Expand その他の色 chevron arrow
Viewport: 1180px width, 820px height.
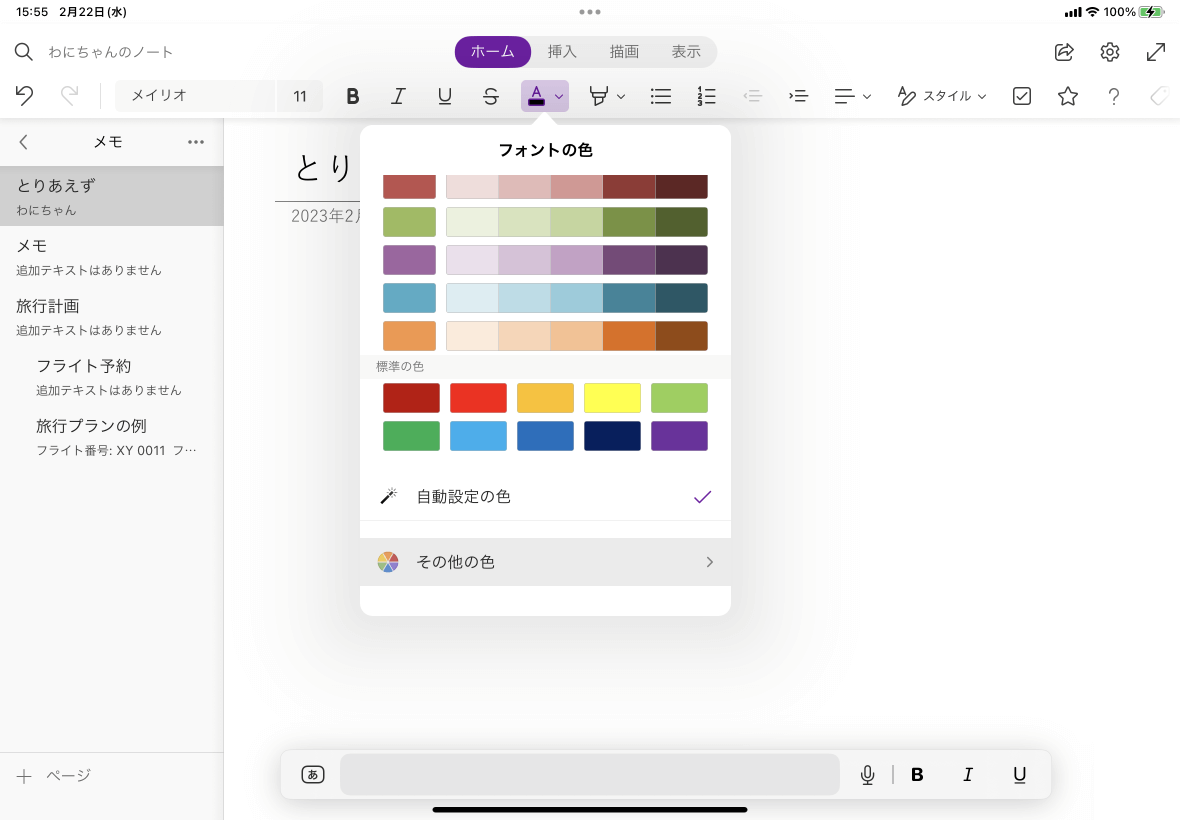click(709, 562)
